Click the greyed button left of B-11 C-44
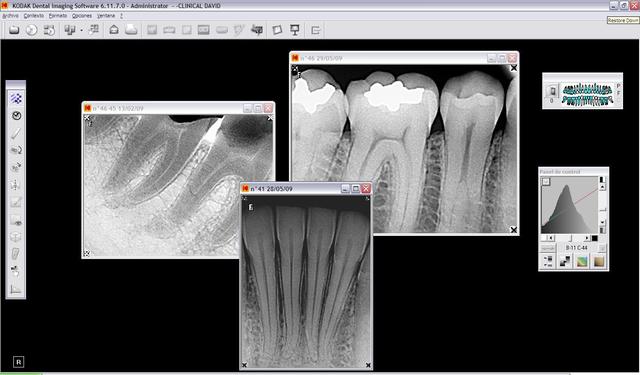Screen dimensions: 640x375 click(548, 248)
